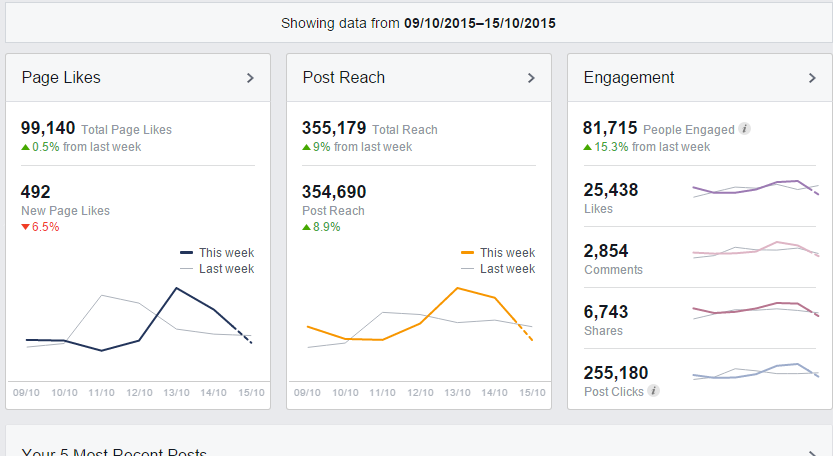Image resolution: width=833 pixels, height=456 pixels.
Task: Open Post Reach details chevron
Action: [532, 78]
